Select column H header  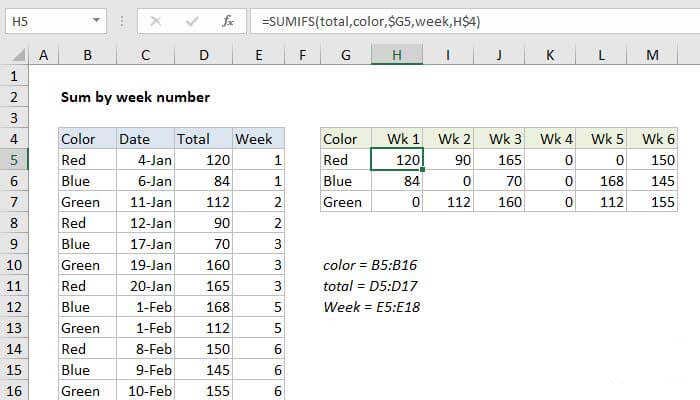(x=397, y=56)
